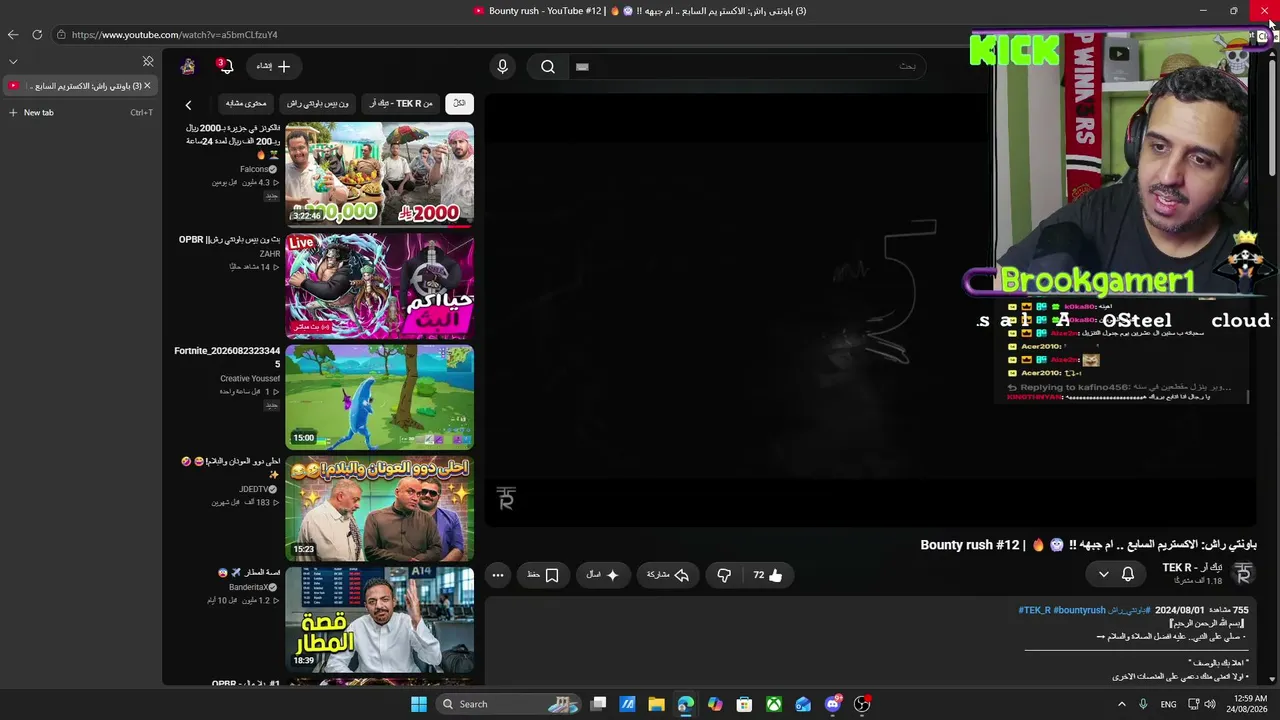Unpin the vertical tabs pane
Screen dimensions: 1280x720
tap(148, 62)
